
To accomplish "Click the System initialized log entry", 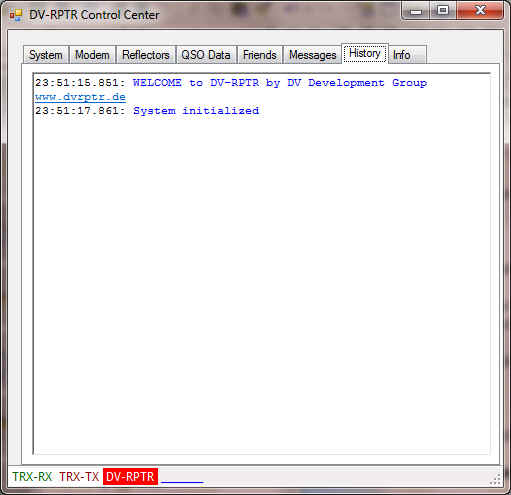I will coord(196,111).
